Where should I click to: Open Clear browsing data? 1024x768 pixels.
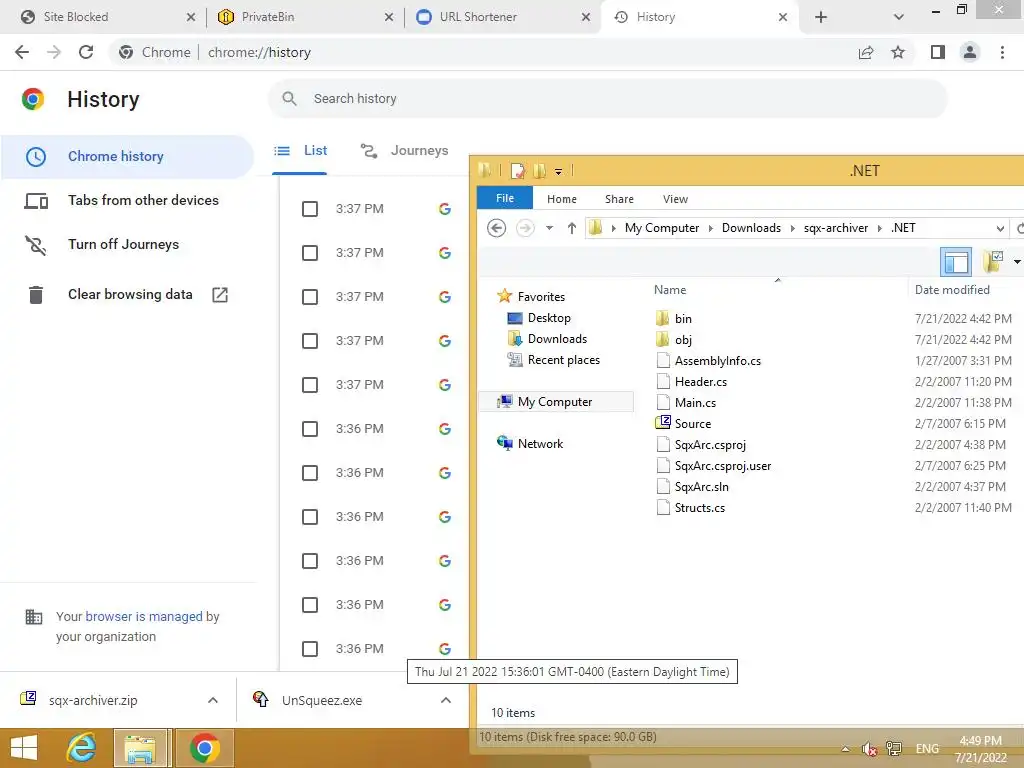click(x=127, y=295)
